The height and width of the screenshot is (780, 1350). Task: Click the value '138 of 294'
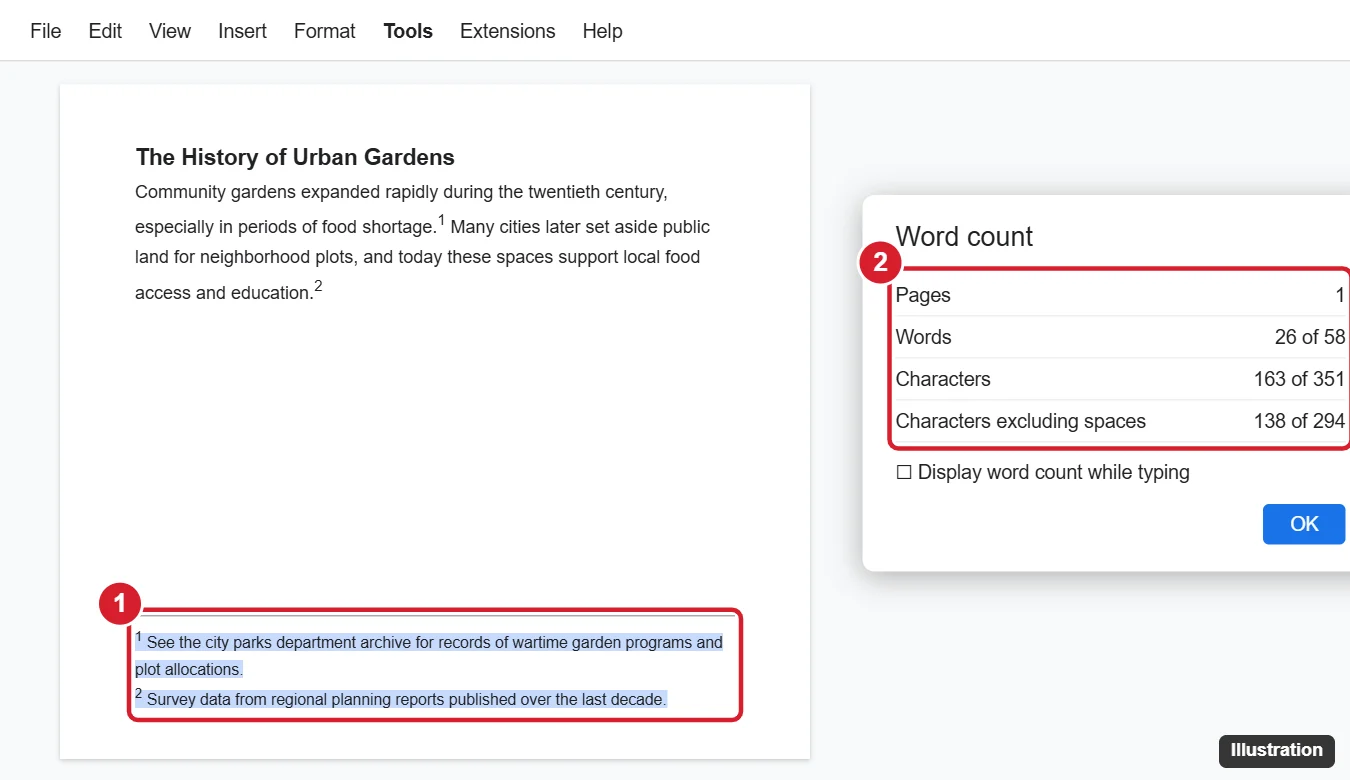(x=1299, y=421)
